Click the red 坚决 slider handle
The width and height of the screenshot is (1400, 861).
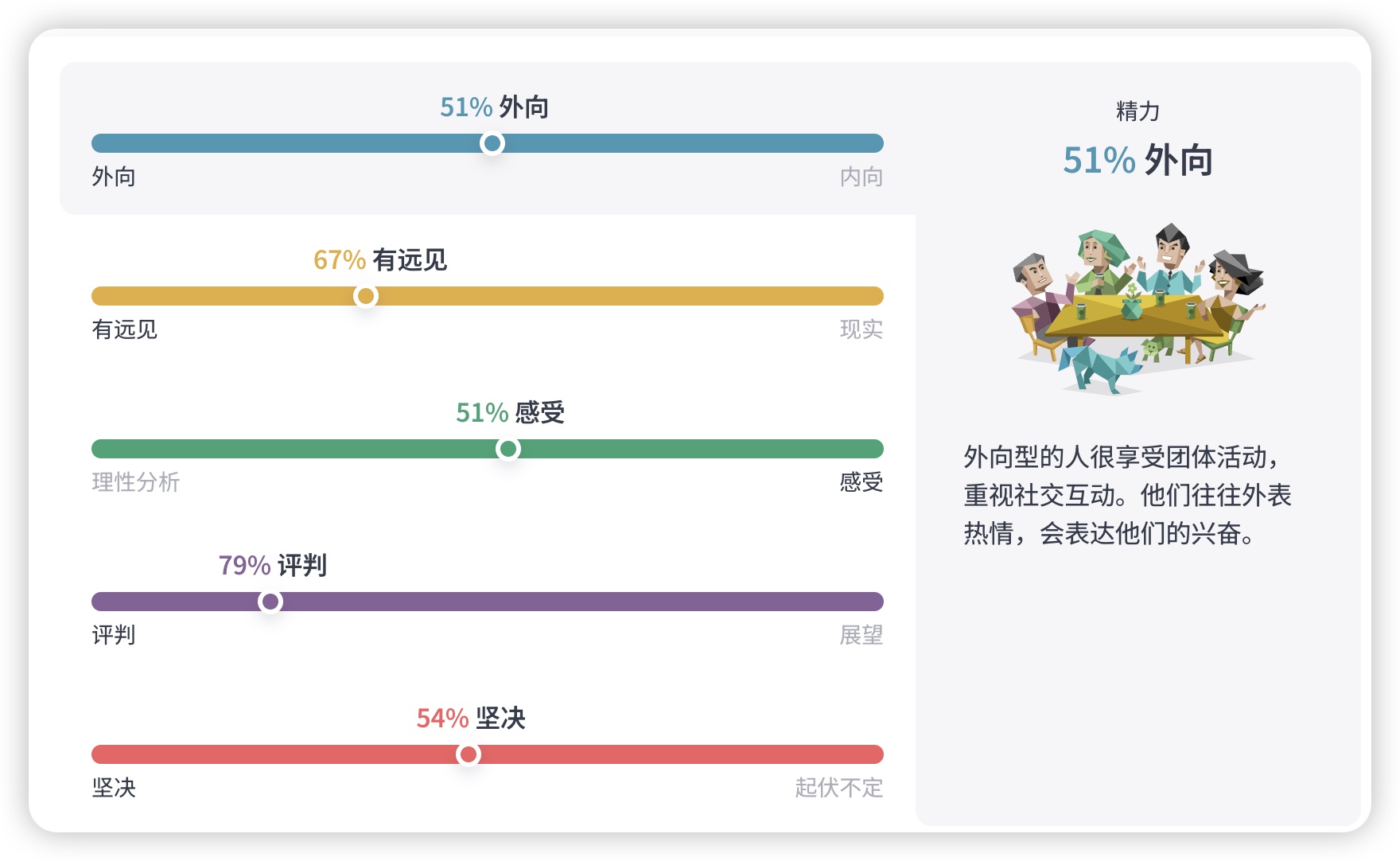point(469,754)
